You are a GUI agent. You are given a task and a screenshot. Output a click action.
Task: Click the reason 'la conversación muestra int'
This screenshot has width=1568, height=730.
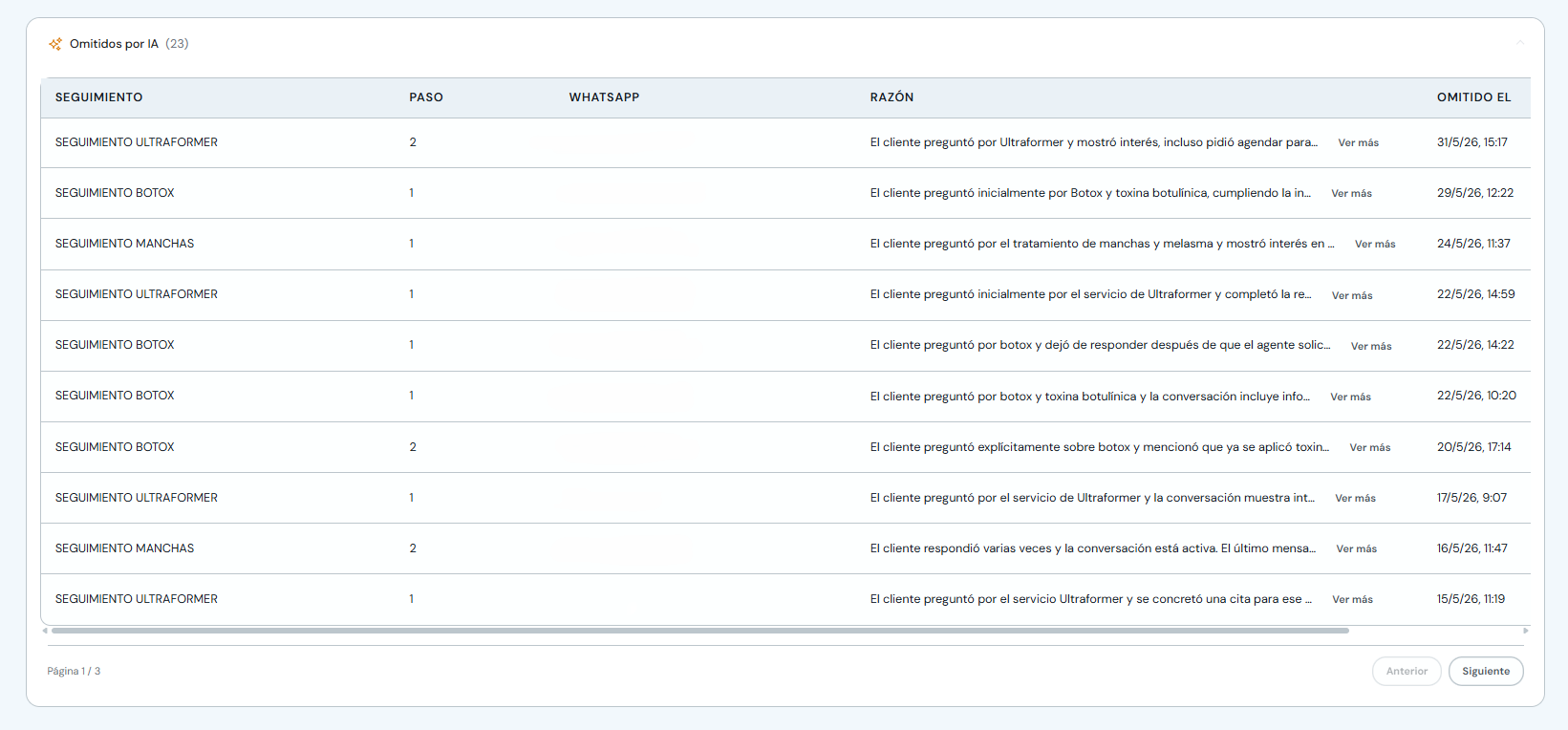(x=1092, y=498)
